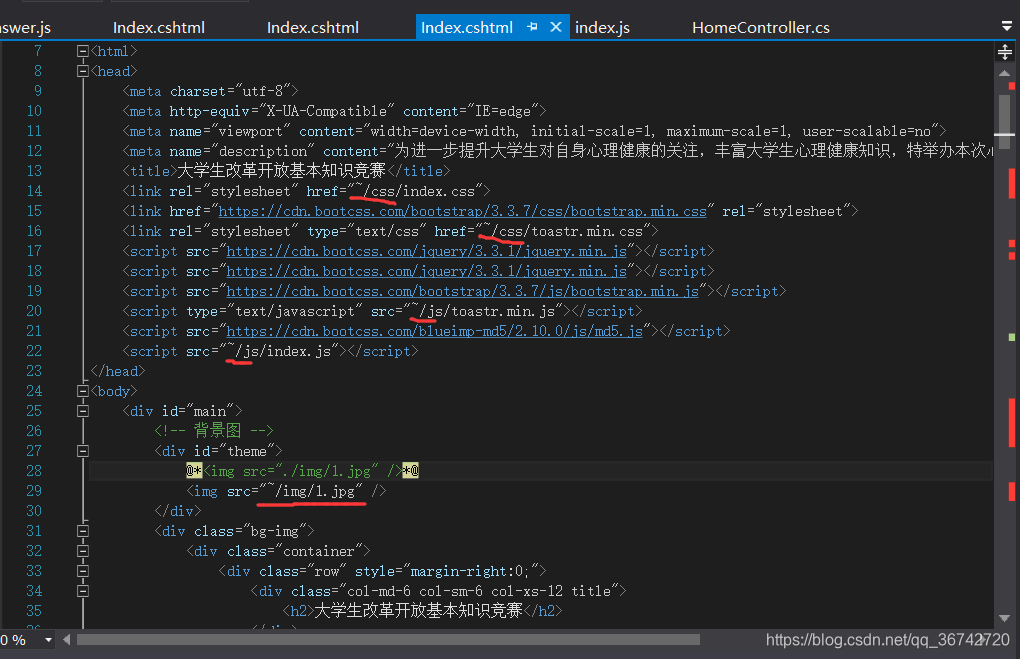Screen dimensions: 1020x659
Task: Switch to the HomeController.cs tab
Action: click(x=760, y=27)
